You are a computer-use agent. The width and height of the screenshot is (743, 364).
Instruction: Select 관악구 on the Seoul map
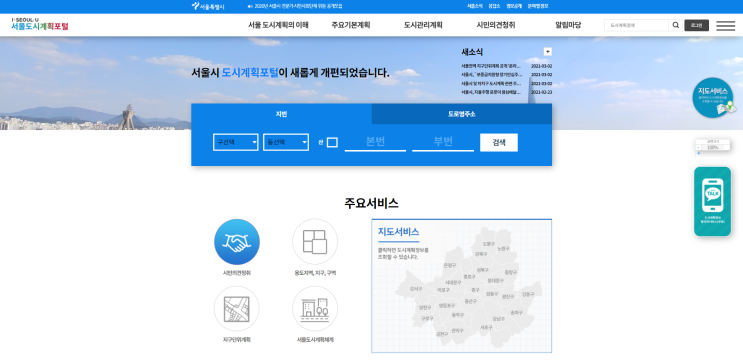[x=457, y=330]
